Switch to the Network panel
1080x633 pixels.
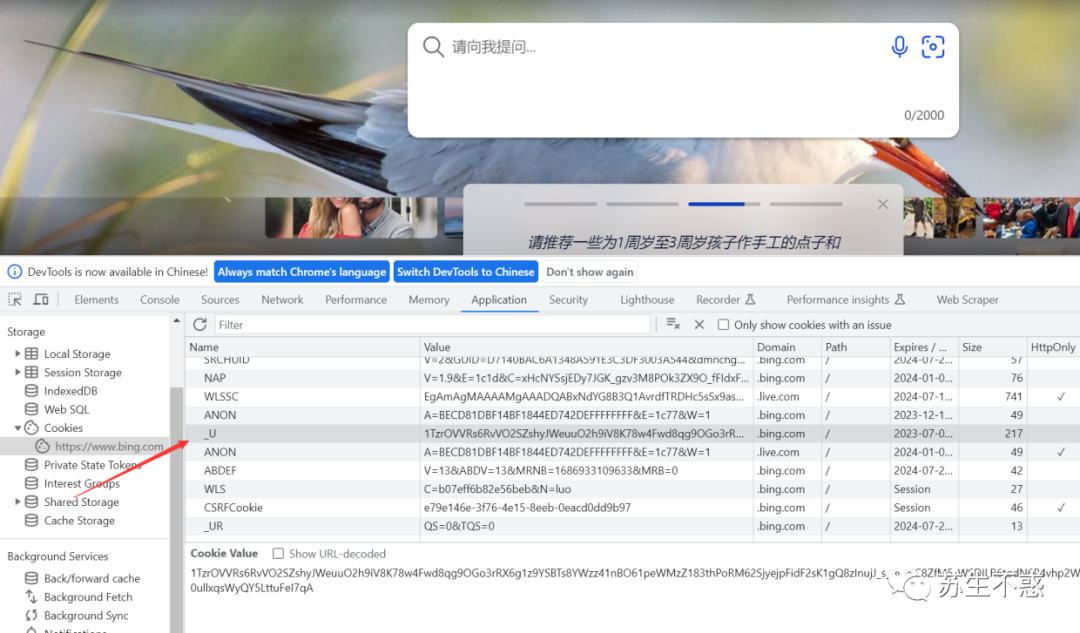(x=282, y=299)
